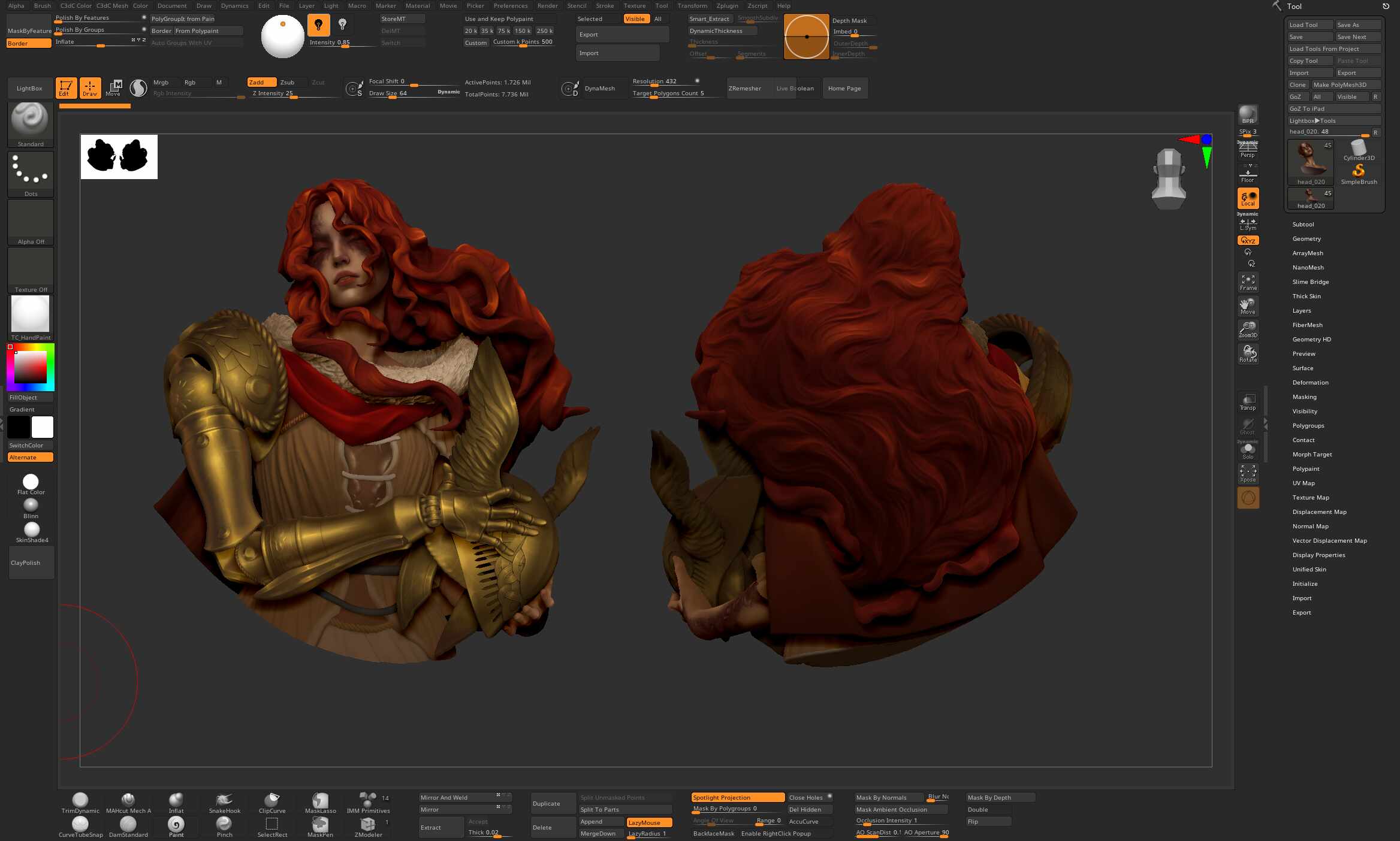Image resolution: width=1400 pixels, height=841 pixels.
Task: Open the Render menu
Action: coord(547,5)
